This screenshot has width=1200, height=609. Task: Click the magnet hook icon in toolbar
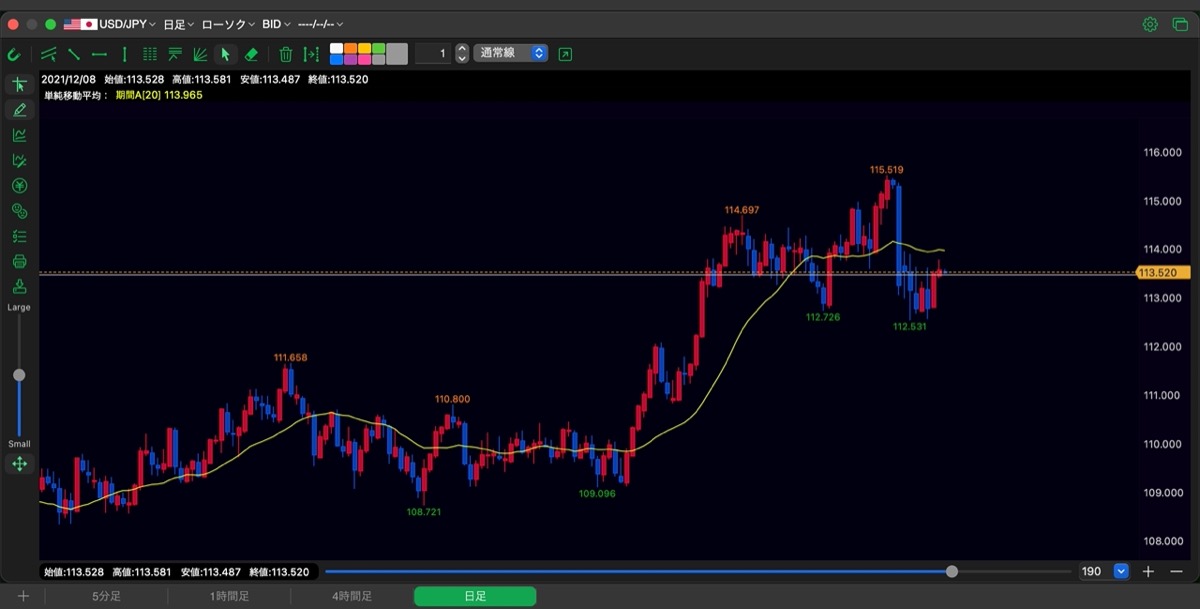click(x=14, y=54)
